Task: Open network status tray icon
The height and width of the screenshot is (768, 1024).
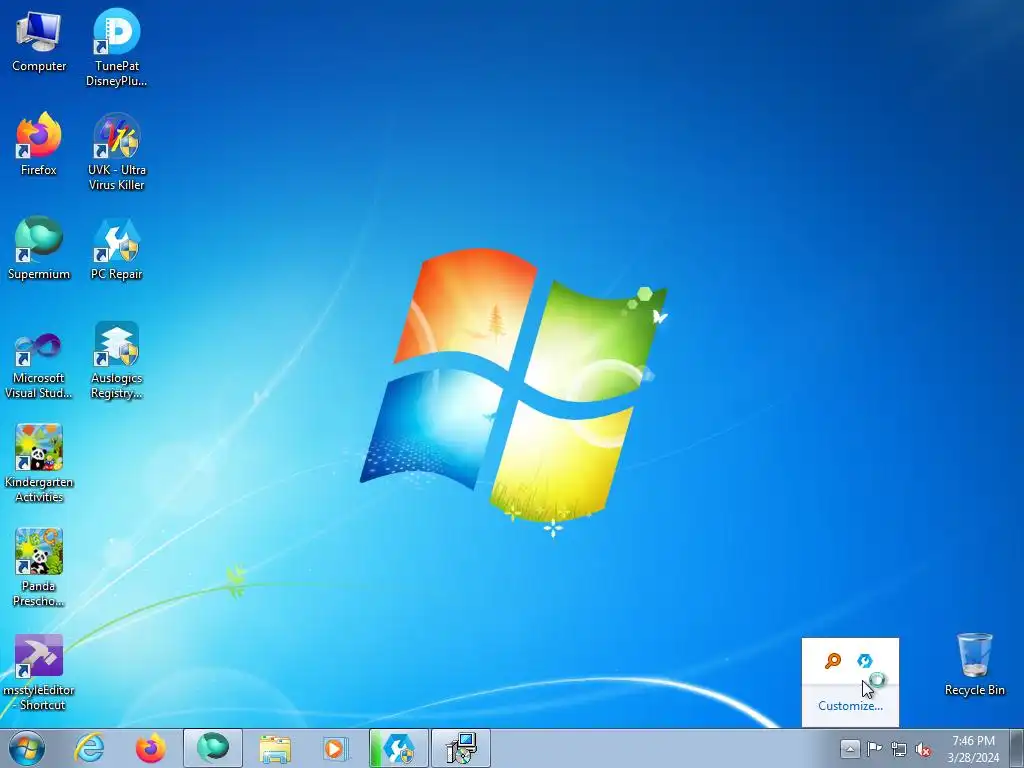Action: pos(899,749)
